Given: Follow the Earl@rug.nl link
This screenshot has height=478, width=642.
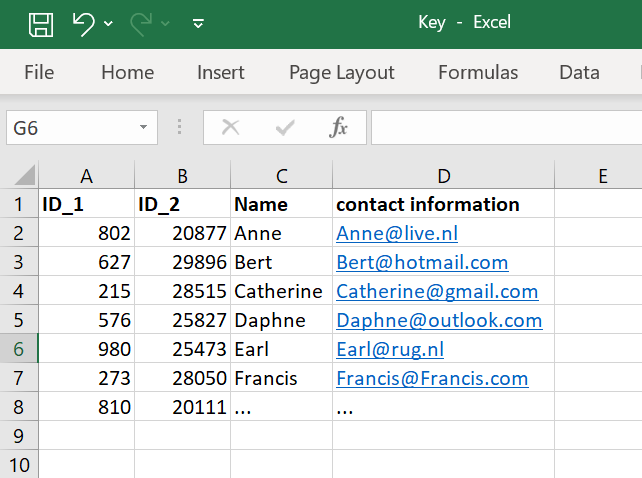Looking at the screenshot, I should click(390, 349).
